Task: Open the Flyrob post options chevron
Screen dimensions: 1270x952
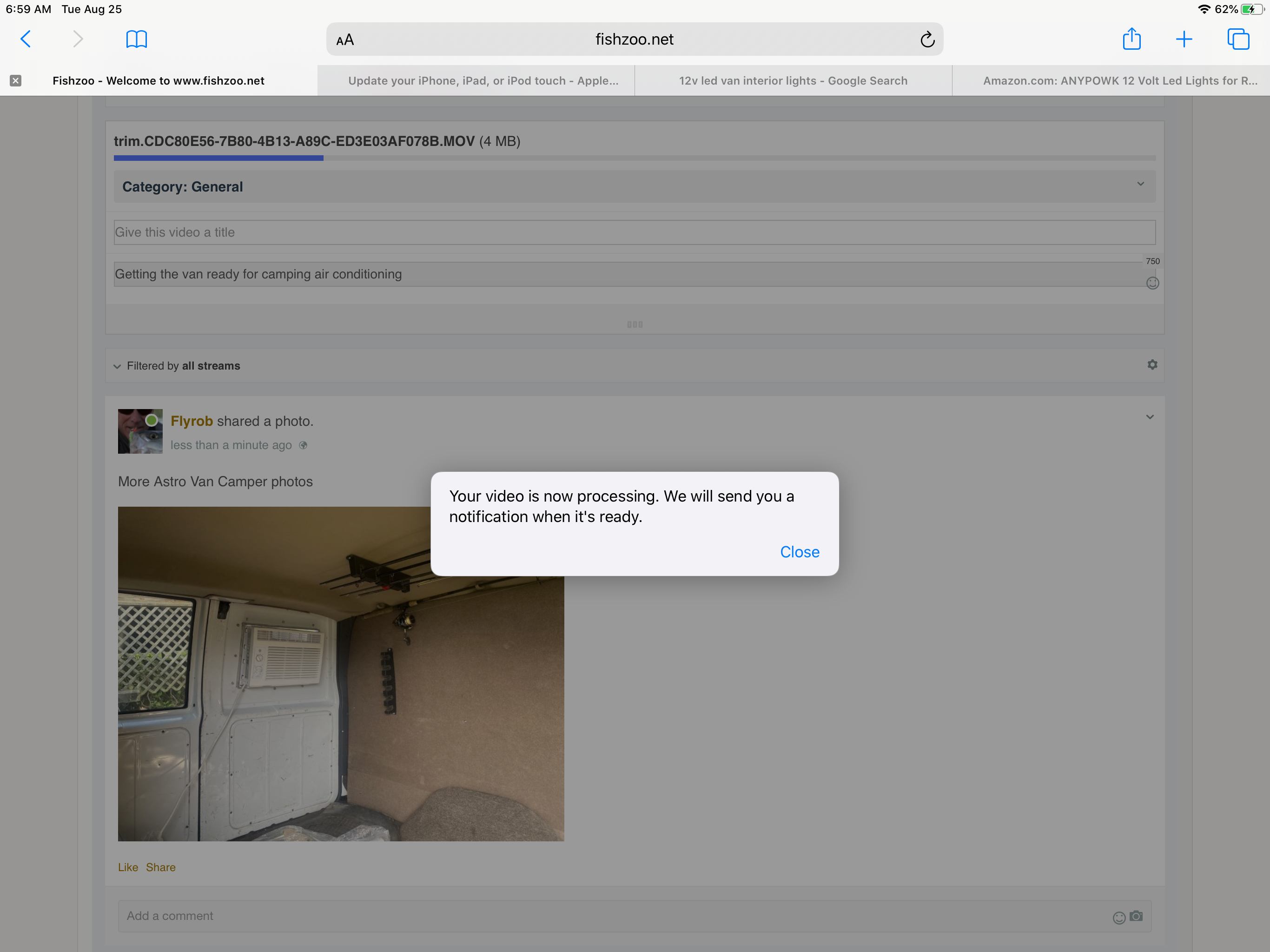Action: [1150, 417]
